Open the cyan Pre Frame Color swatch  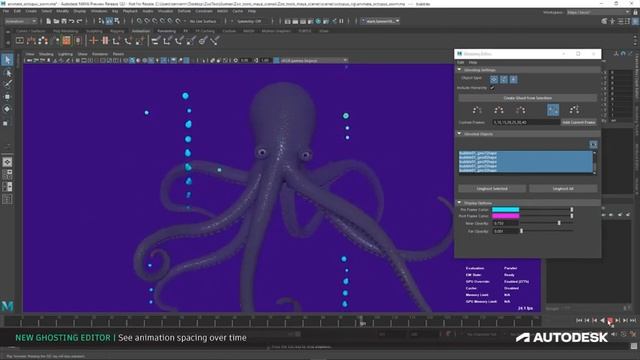(x=505, y=209)
